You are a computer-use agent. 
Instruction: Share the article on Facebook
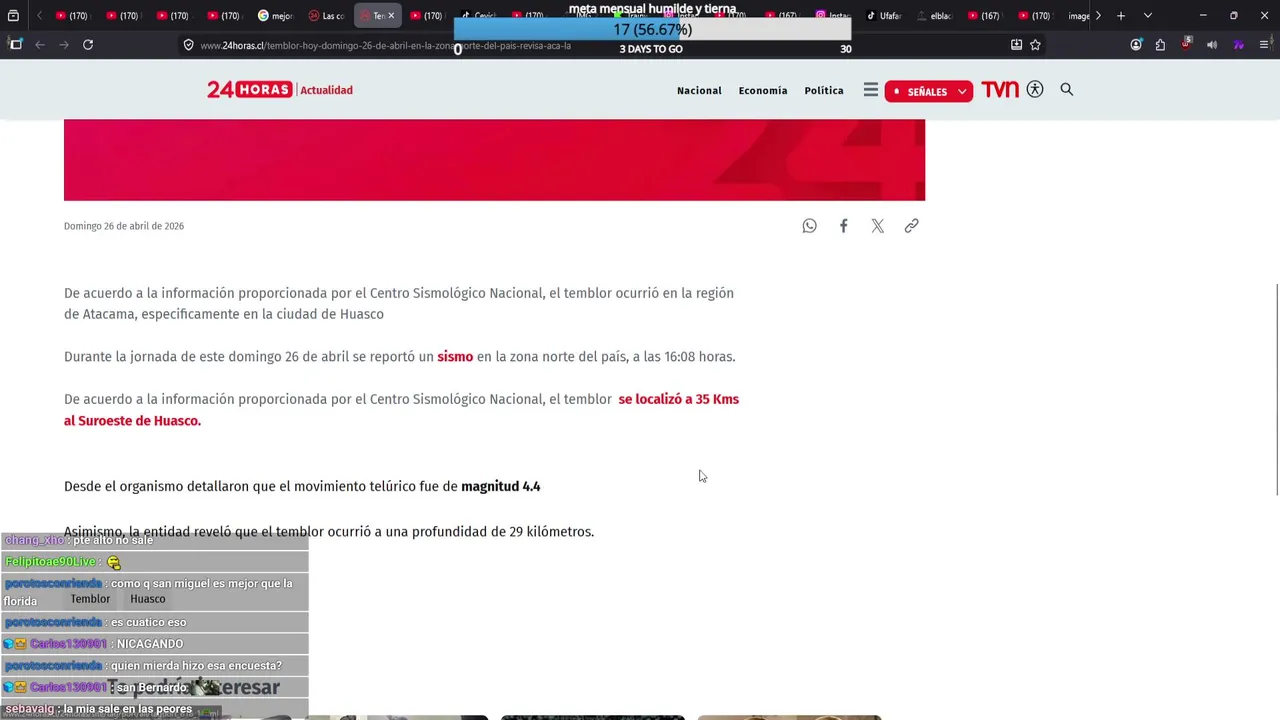[x=843, y=226]
